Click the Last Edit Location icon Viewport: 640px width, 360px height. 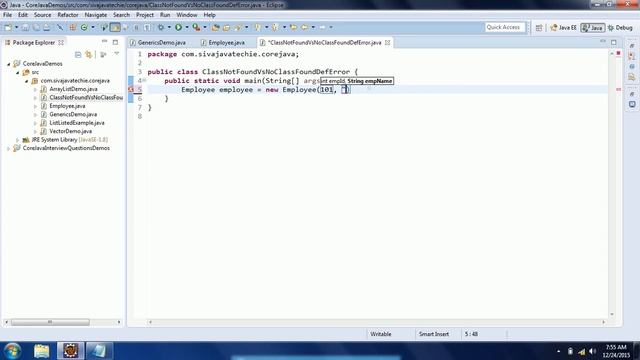(x=293, y=27)
